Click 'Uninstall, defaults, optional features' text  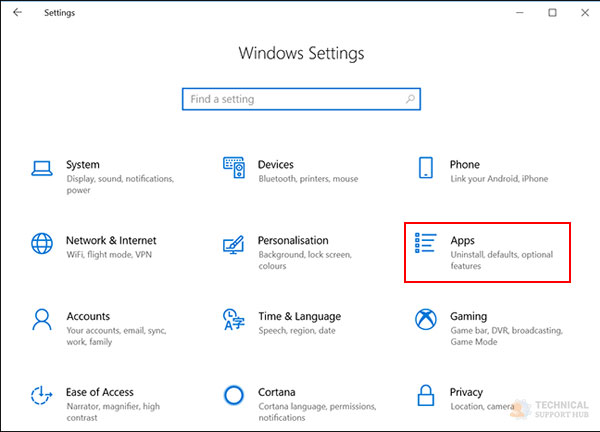502,260
